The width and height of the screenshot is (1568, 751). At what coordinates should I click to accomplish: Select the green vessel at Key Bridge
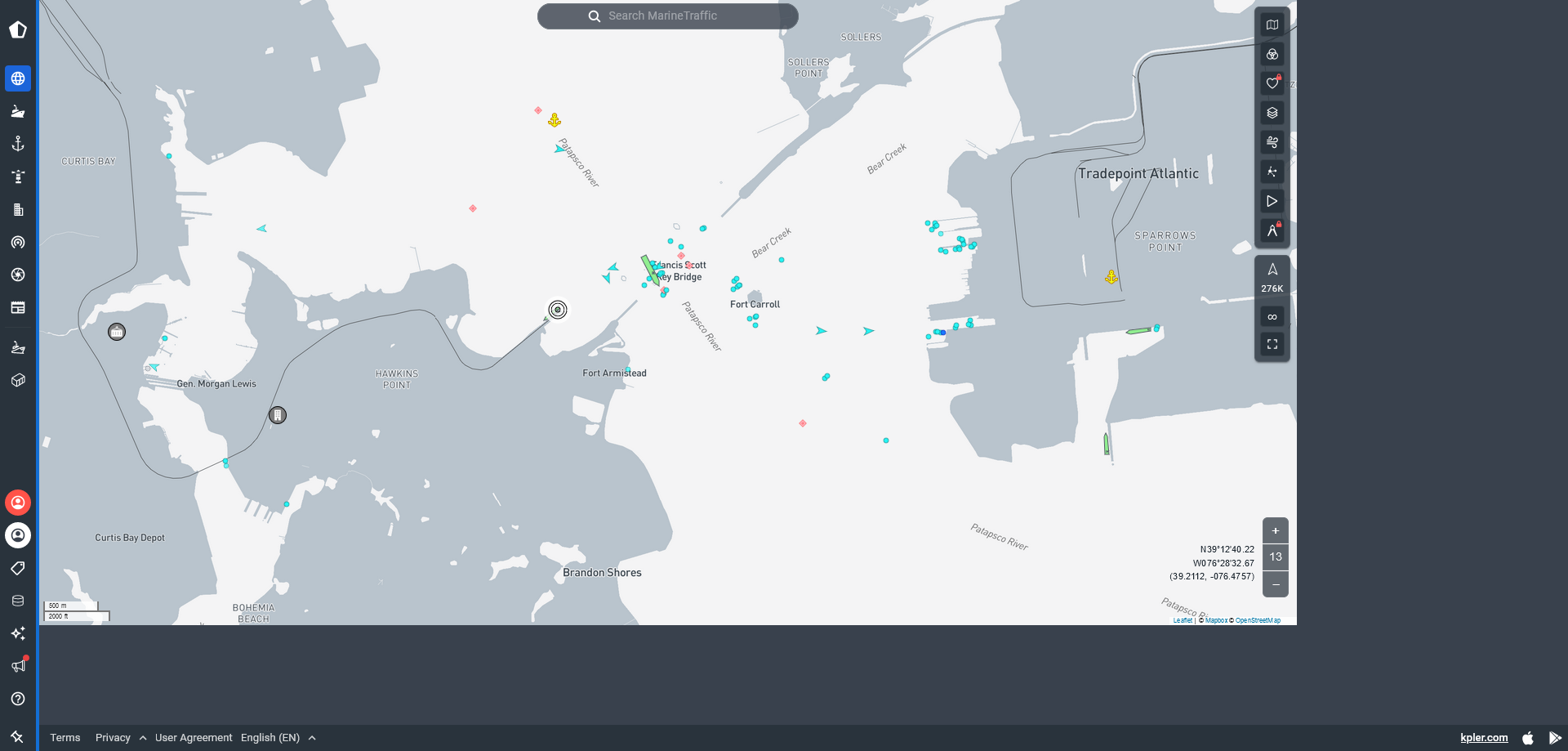coord(650,270)
